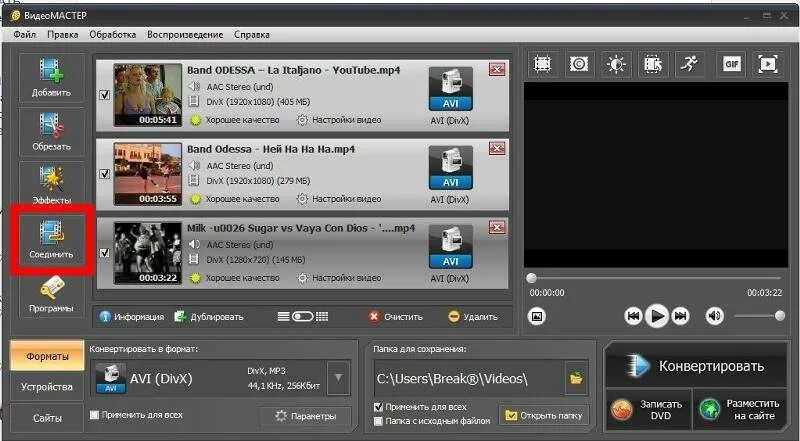Click the AVI format icon of La Italjano

point(451,89)
